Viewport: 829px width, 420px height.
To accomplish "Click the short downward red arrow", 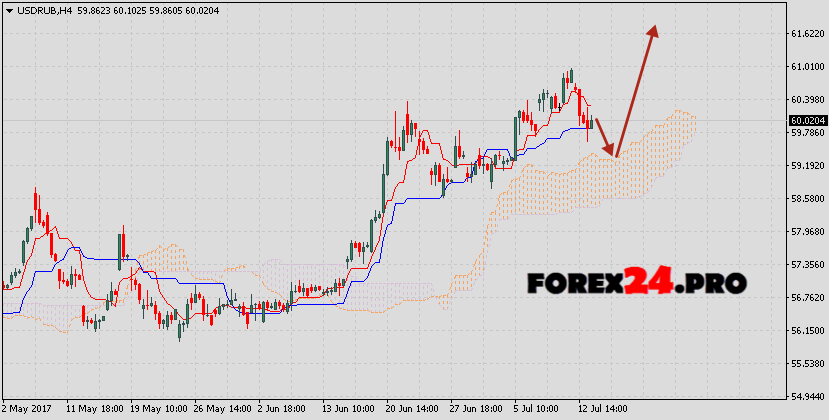I will pyautogui.click(x=605, y=137).
